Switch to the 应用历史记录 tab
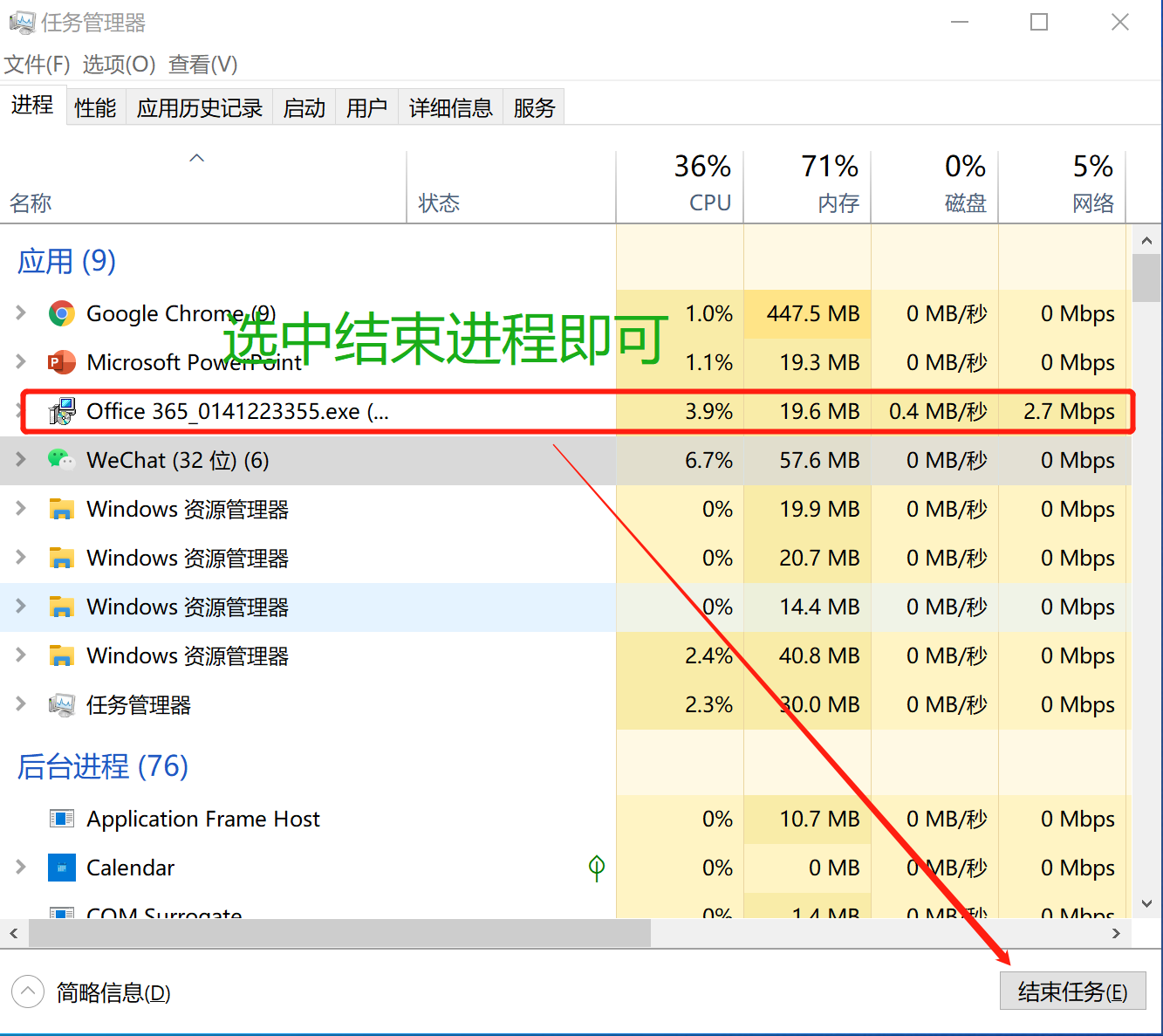Viewport: 1163px width, 1036px height. coord(200,107)
